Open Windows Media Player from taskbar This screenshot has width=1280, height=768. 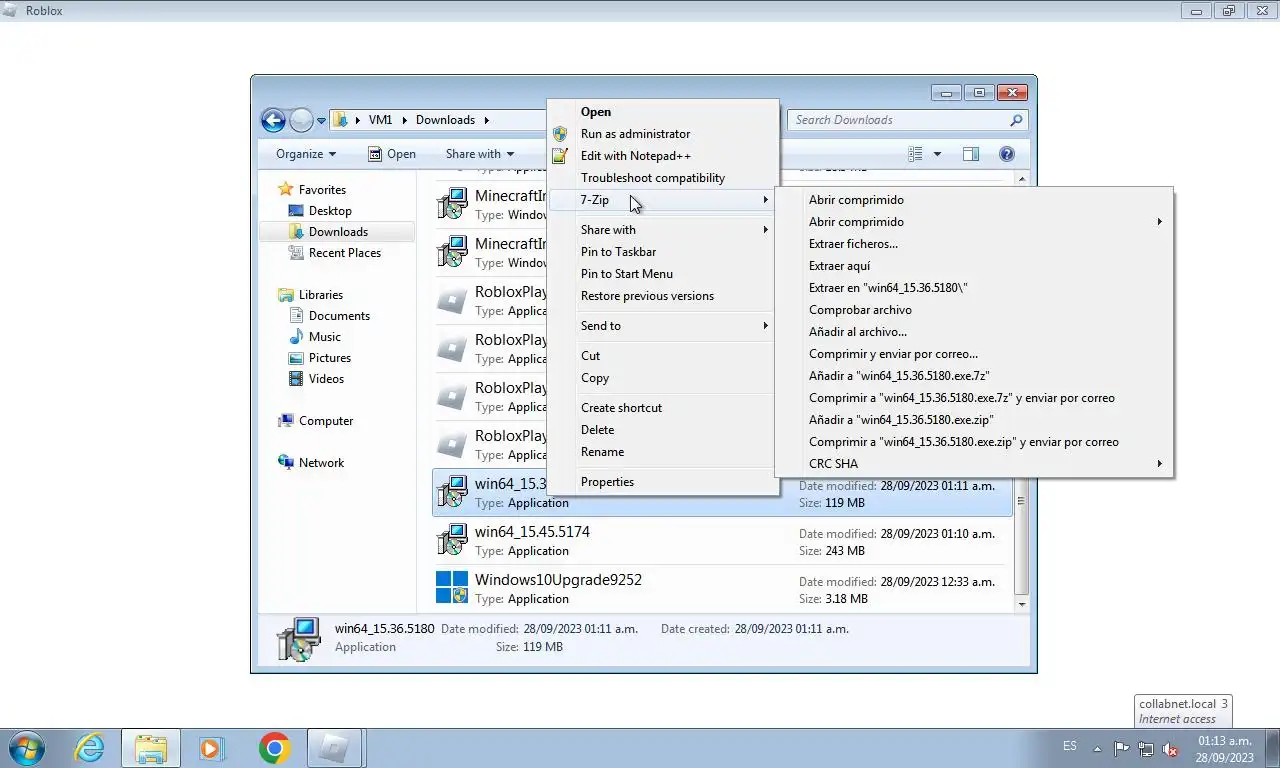click(211, 748)
